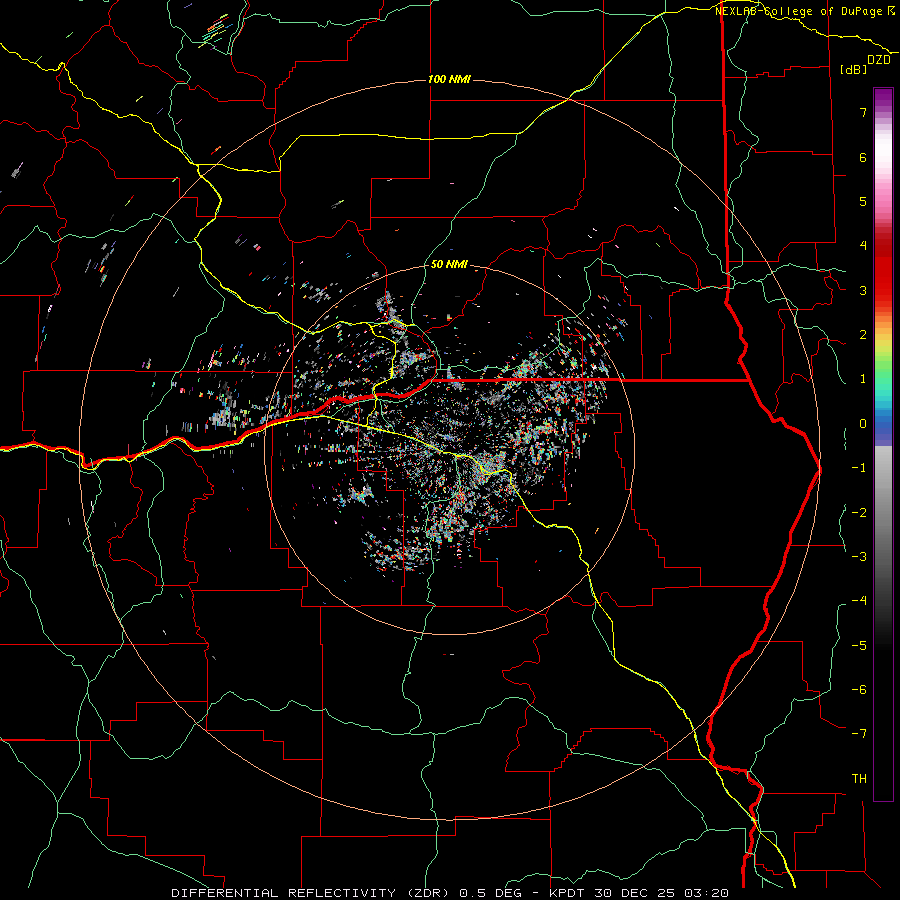Click the 2 value on color scale

click(863, 335)
